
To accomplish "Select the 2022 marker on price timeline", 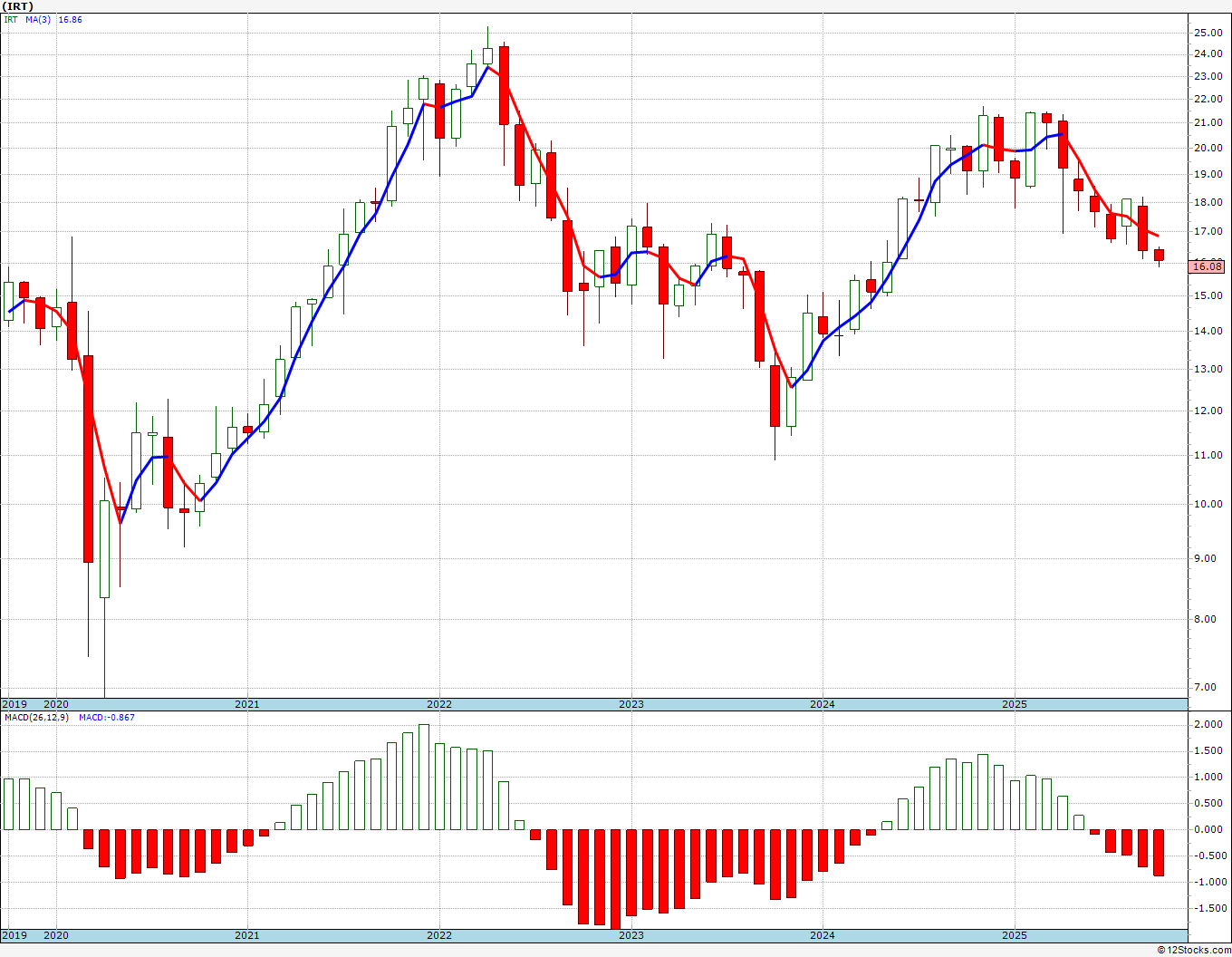I will pos(438,704).
